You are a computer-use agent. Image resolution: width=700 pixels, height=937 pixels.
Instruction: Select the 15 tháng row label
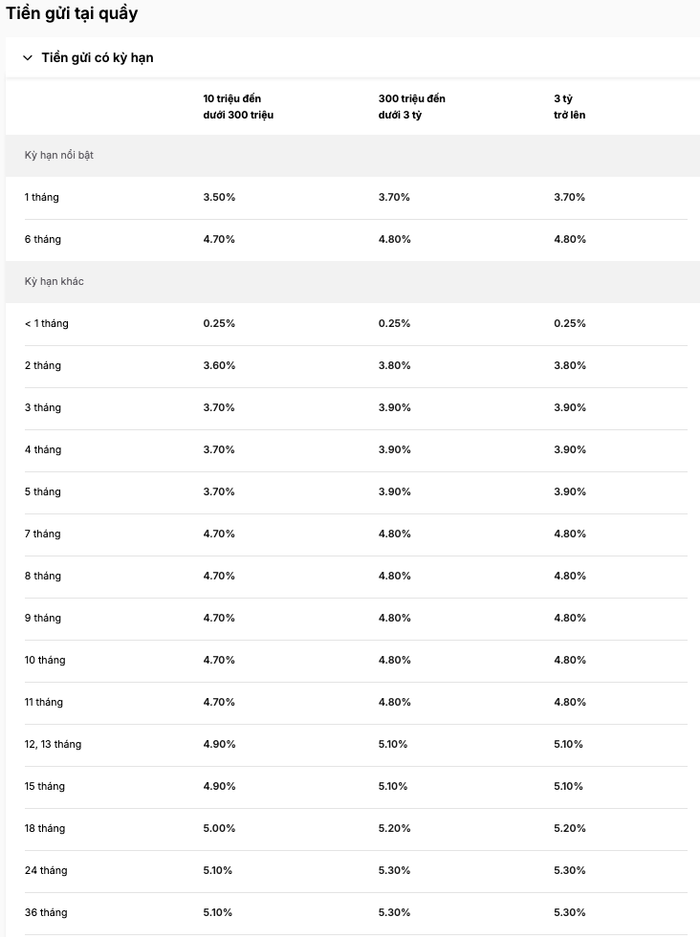tap(44, 786)
